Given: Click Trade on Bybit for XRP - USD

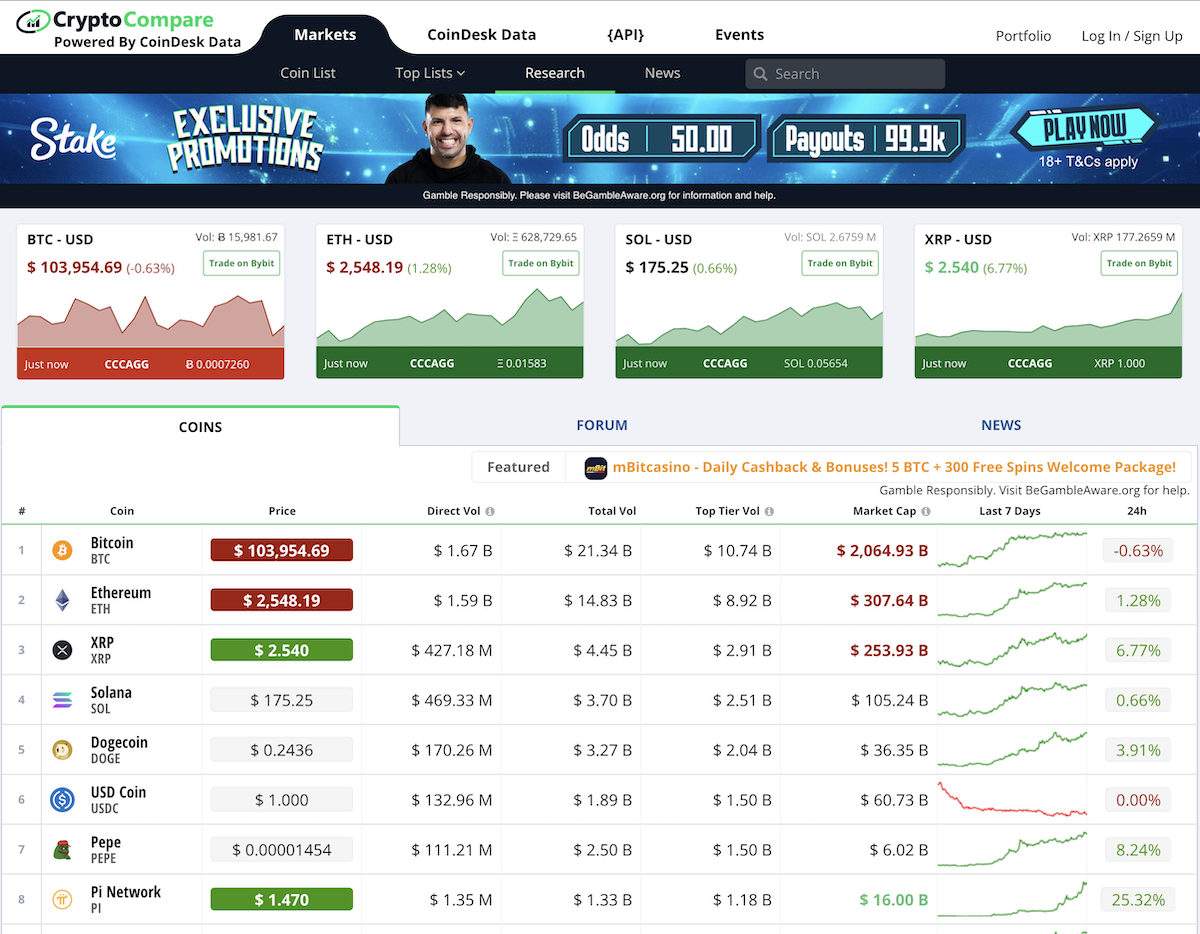Looking at the screenshot, I should click(x=1140, y=263).
